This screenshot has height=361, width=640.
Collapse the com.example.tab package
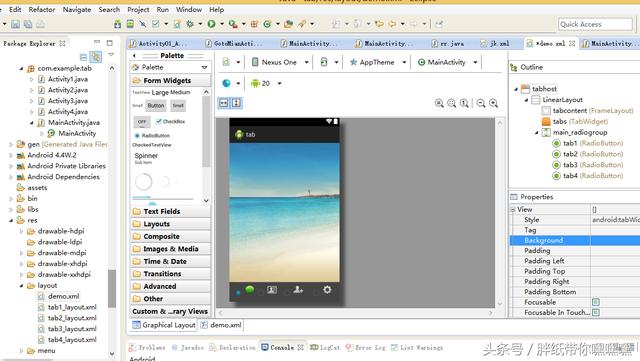pos(21,69)
